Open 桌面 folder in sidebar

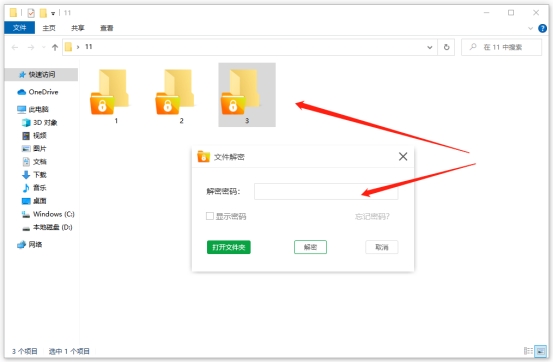[x=34, y=201]
